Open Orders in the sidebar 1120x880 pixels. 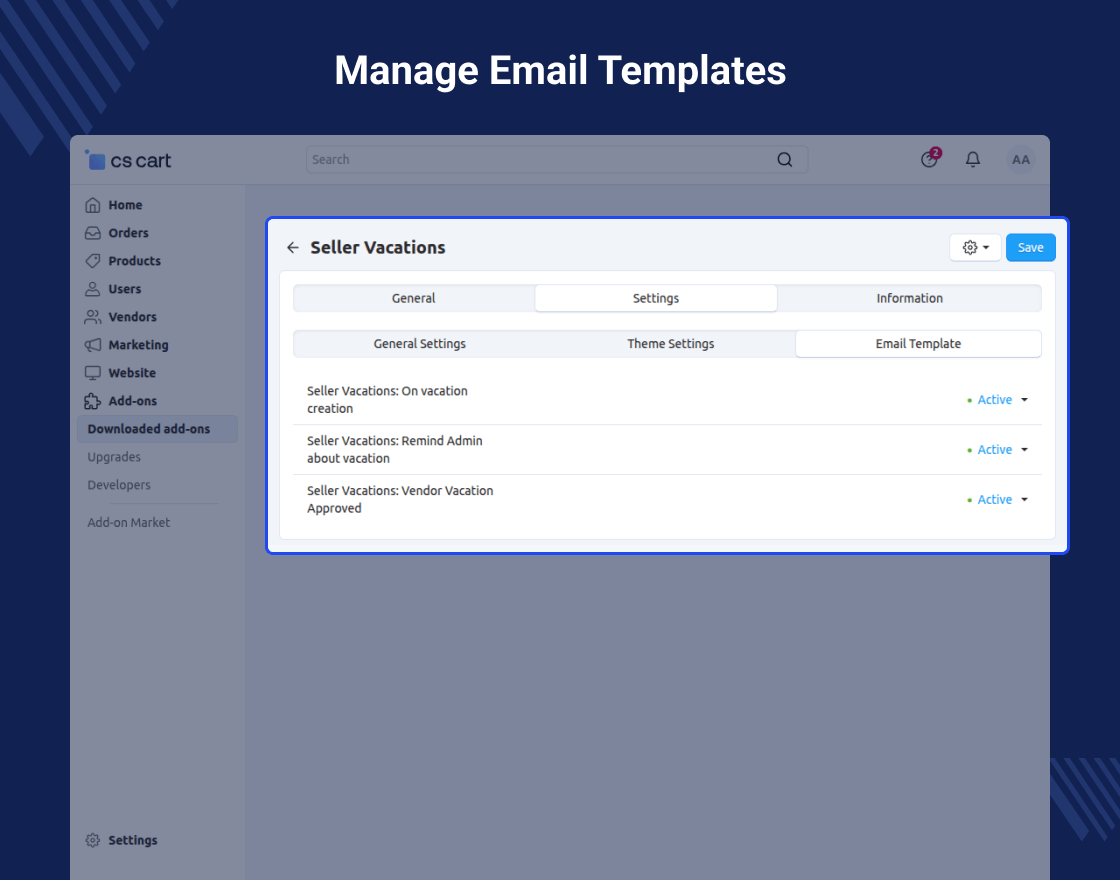(129, 233)
